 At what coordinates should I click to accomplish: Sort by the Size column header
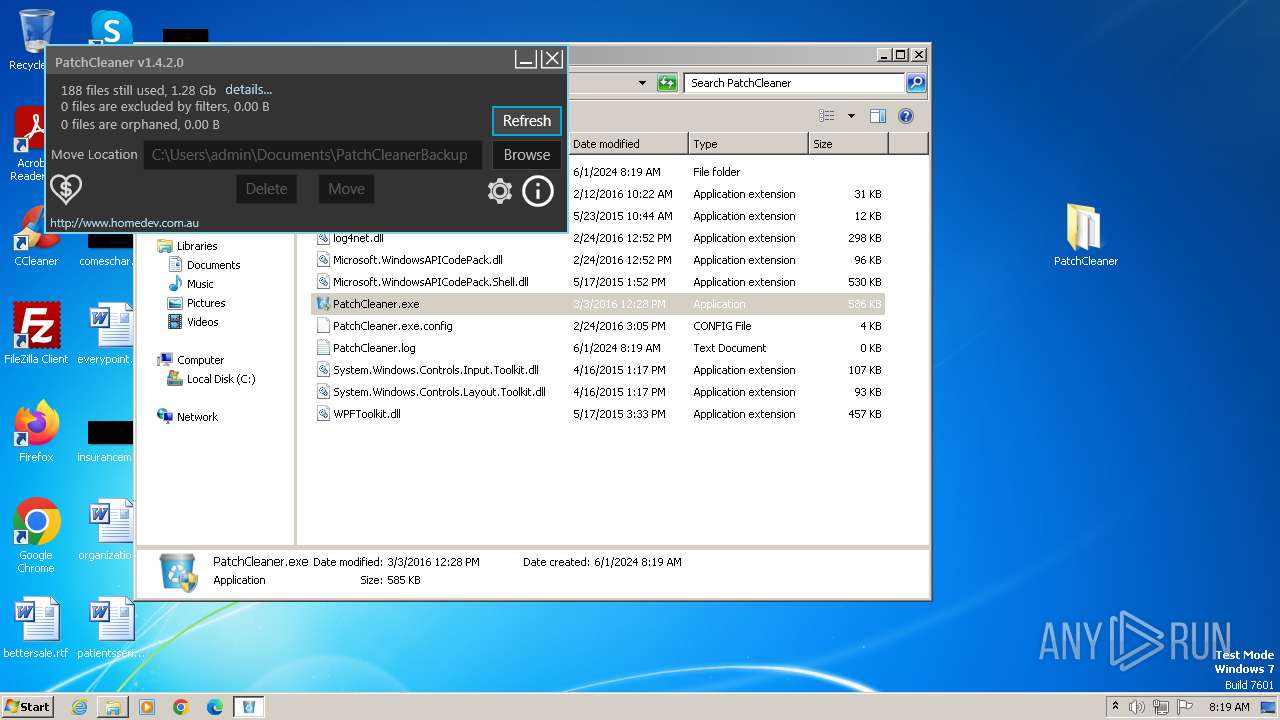(848, 144)
